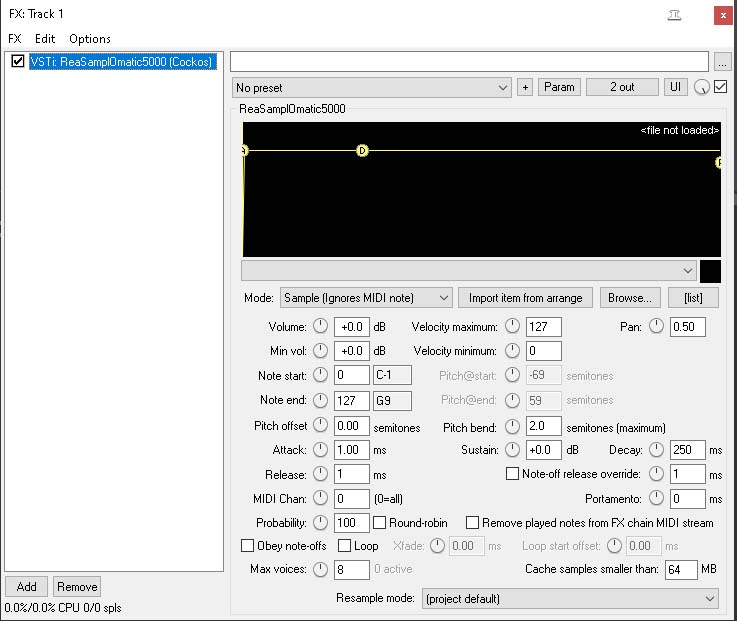The width and height of the screenshot is (737, 621).
Task: Click the black color swatch beside sample dropdown
Action: tap(710, 271)
